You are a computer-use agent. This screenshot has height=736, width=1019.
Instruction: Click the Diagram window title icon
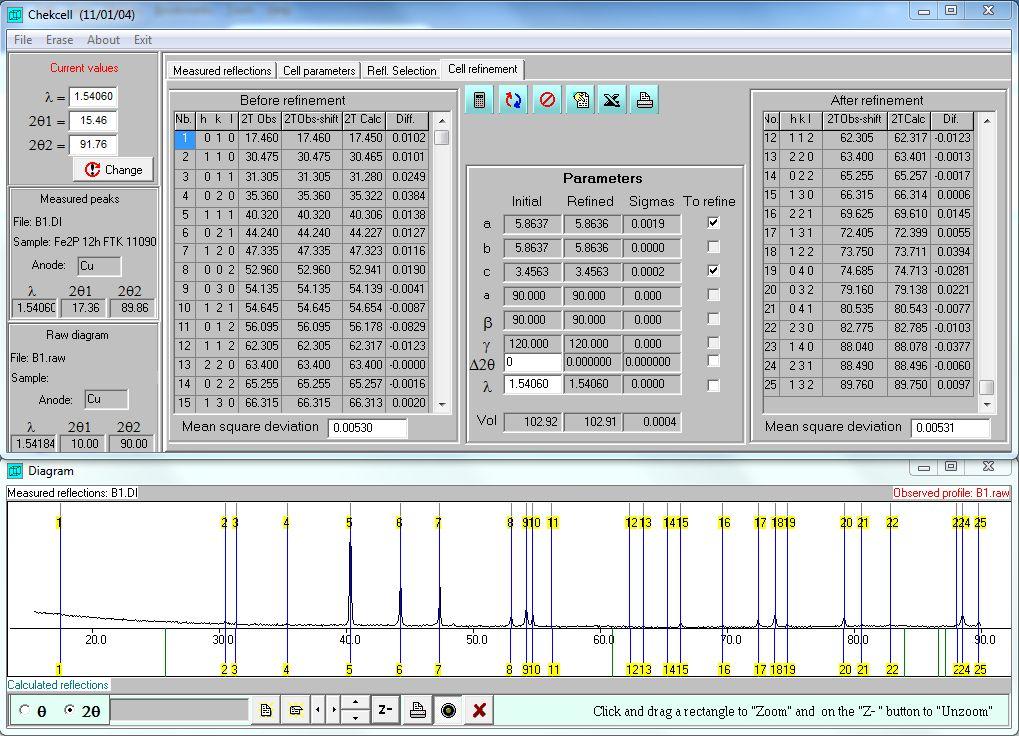pyautogui.click(x=14, y=470)
